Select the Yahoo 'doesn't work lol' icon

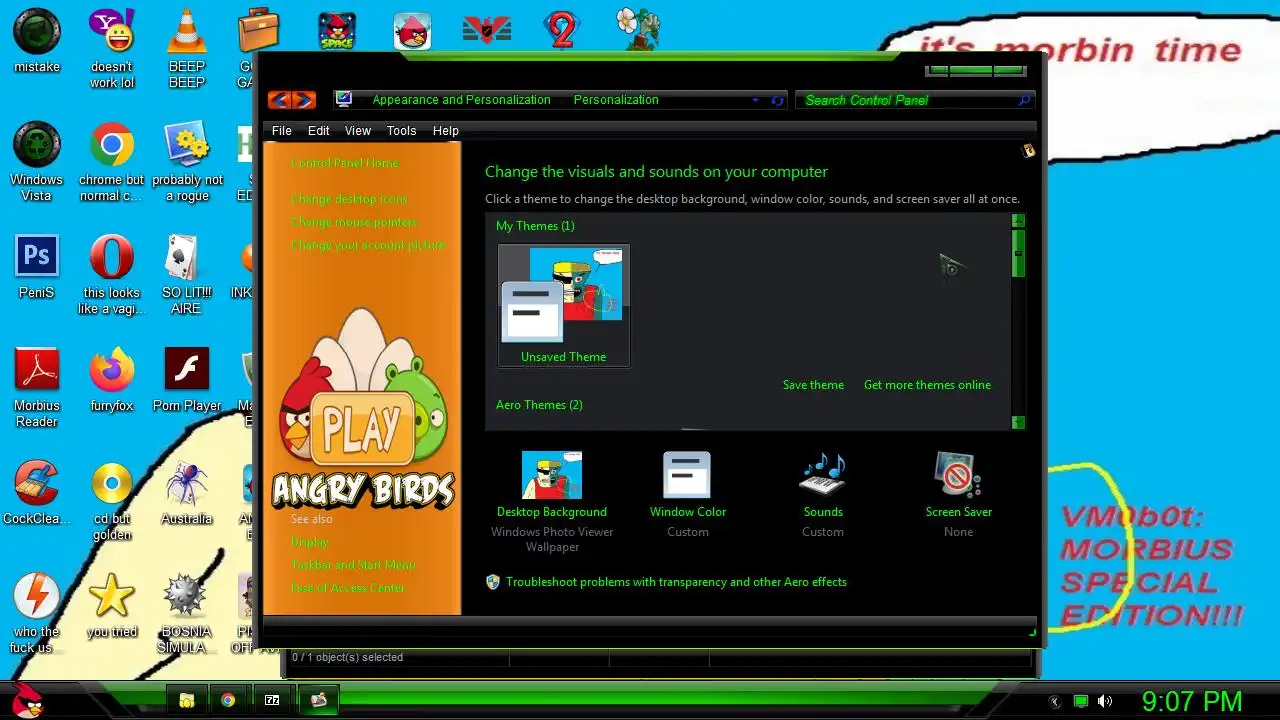pos(112,48)
